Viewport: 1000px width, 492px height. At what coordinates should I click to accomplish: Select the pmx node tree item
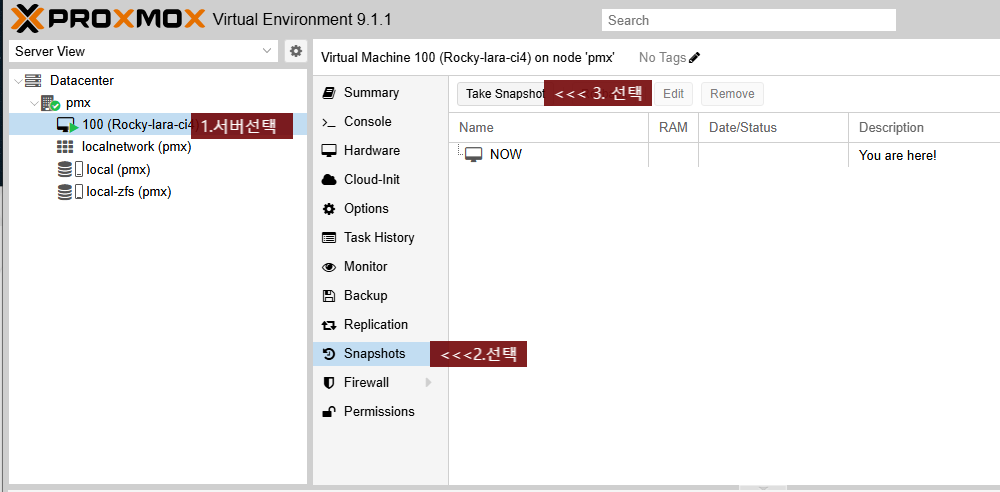click(158, 103)
